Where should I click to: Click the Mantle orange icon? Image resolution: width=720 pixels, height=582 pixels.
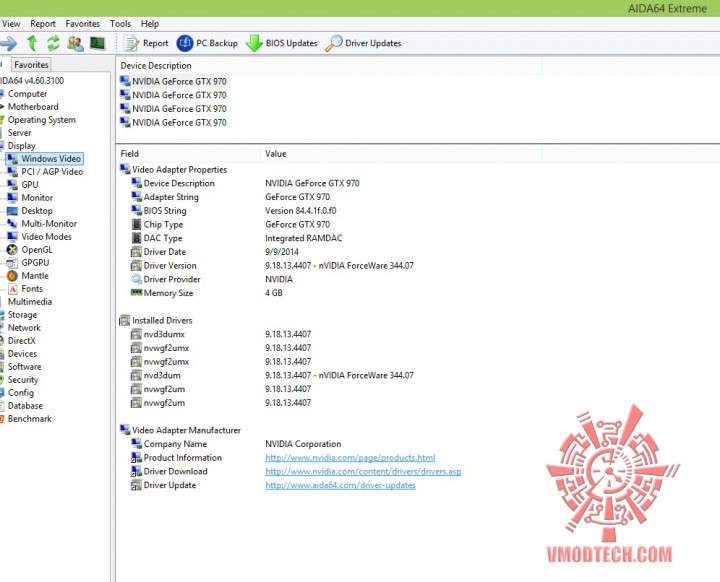click(12, 276)
